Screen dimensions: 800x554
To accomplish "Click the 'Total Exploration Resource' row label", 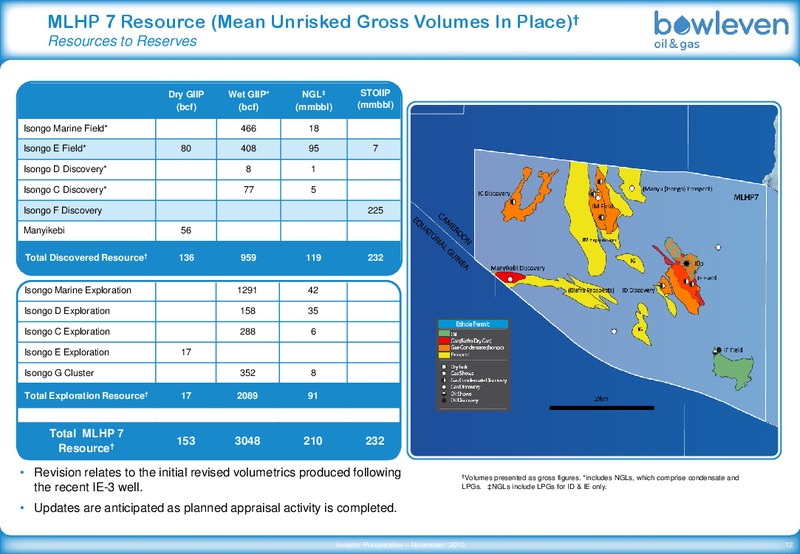I will 86,396.
